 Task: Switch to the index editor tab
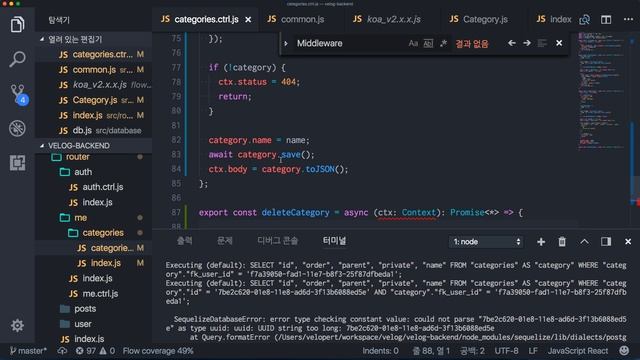pos(553,19)
